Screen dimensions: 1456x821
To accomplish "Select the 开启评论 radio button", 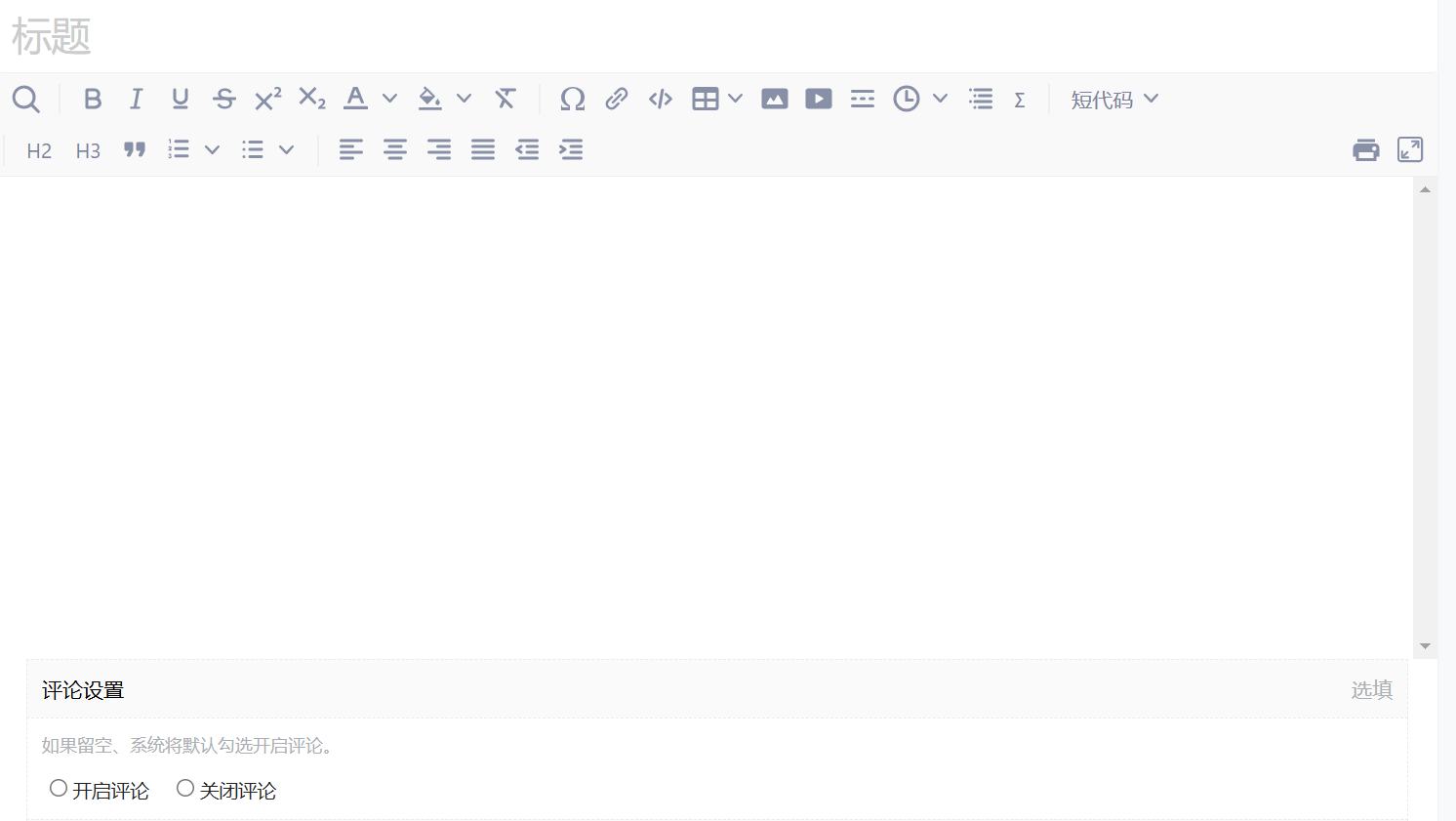I will [59, 788].
